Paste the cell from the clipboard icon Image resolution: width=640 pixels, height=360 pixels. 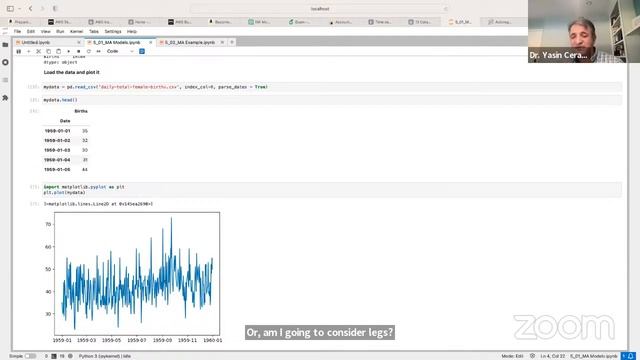pyautogui.click(x=58, y=51)
